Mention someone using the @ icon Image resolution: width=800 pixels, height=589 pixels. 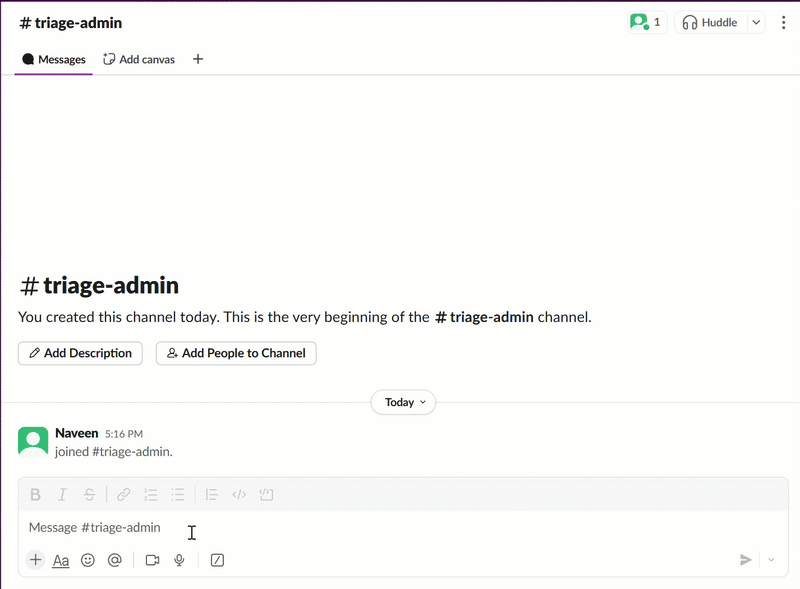pyautogui.click(x=115, y=560)
